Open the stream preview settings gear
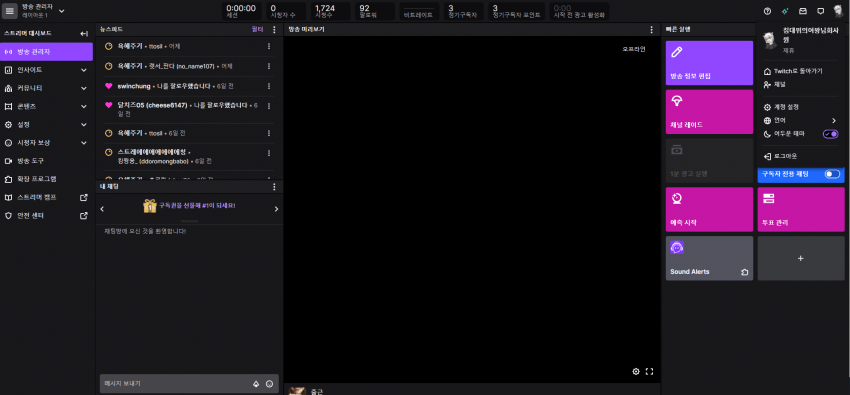 [x=636, y=372]
